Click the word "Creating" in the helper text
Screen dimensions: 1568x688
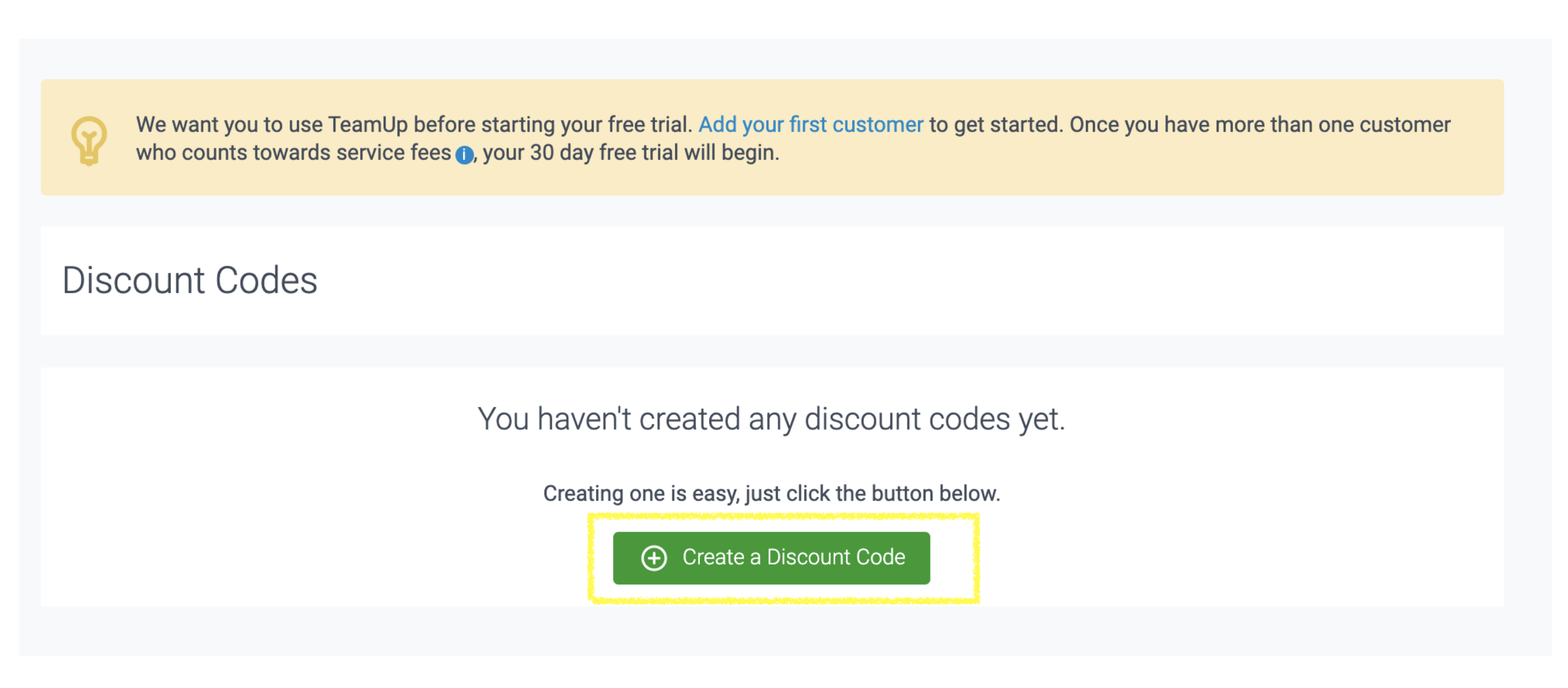[x=583, y=493]
